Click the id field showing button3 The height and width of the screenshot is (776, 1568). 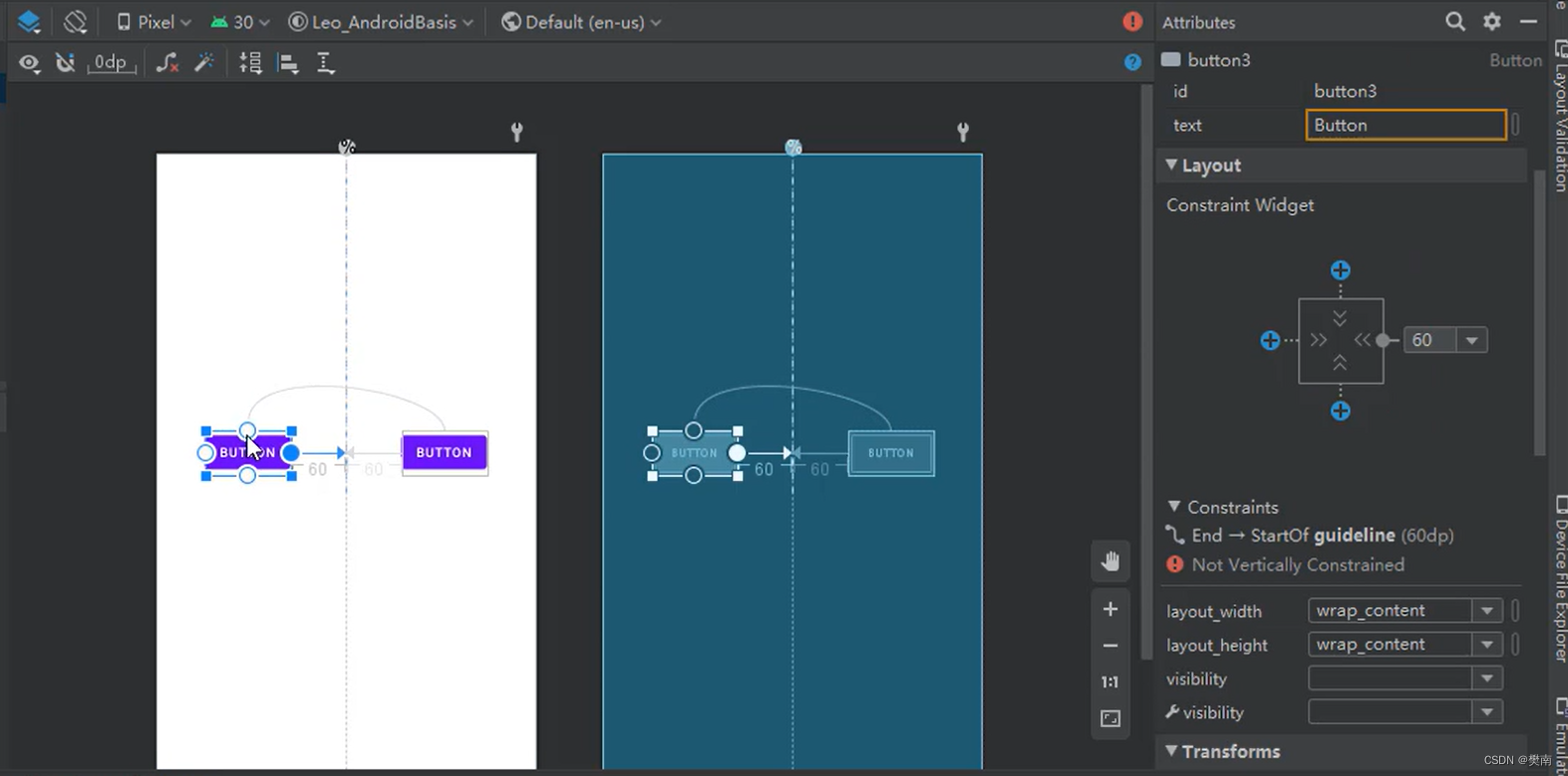[1406, 91]
